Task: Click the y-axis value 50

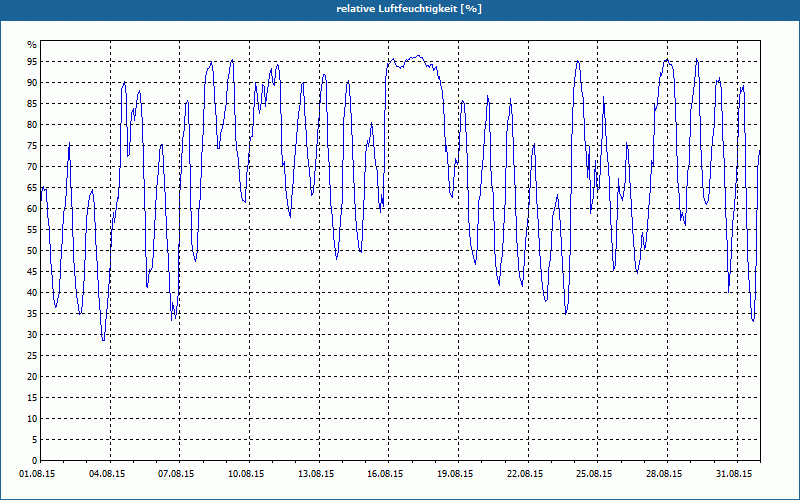Action: [x=32, y=251]
